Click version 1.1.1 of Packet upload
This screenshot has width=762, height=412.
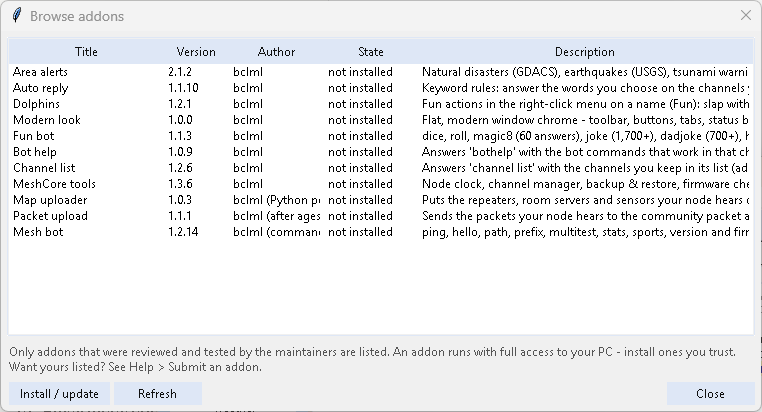click(x=179, y=216)
